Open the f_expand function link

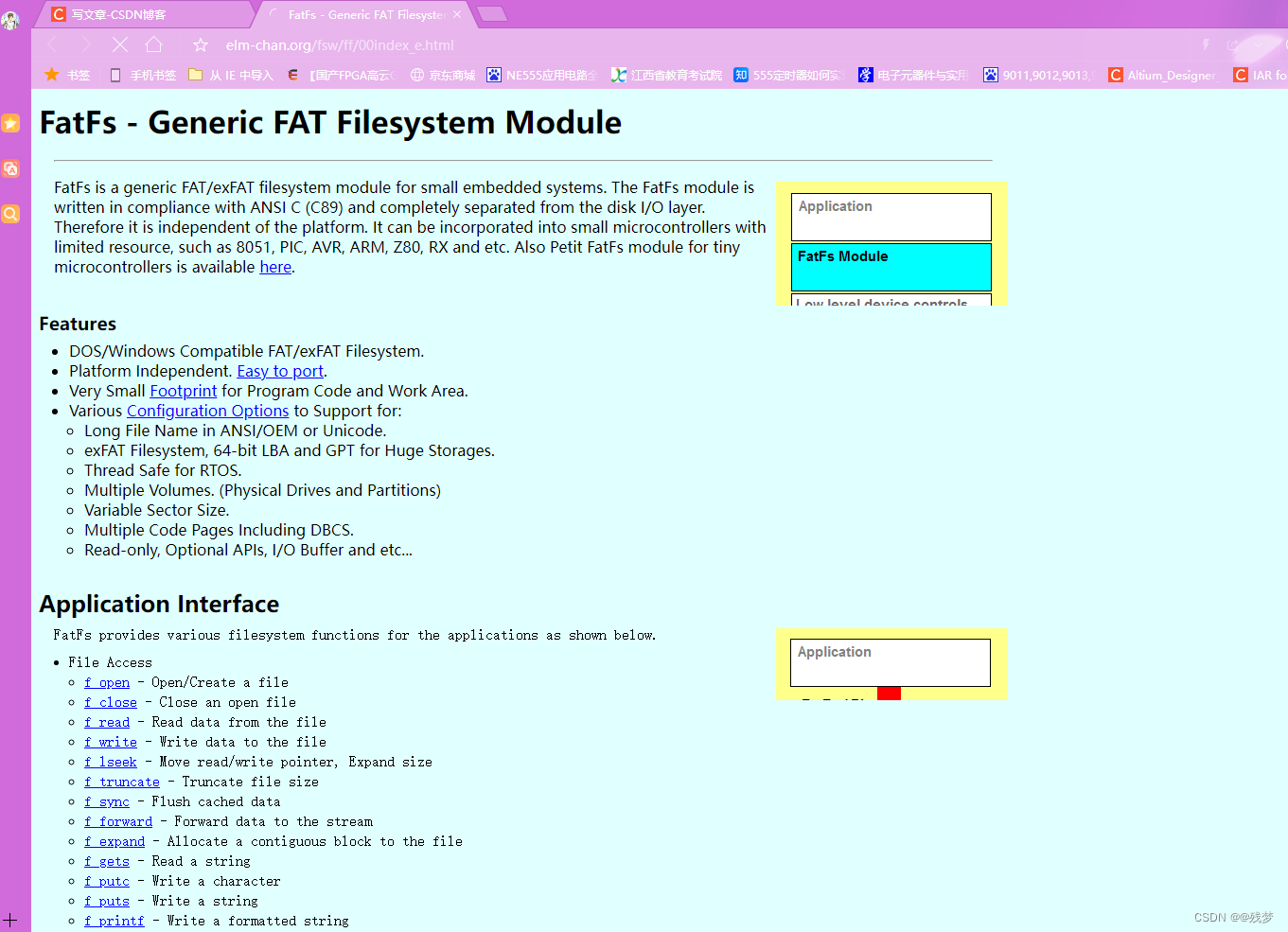115,841
